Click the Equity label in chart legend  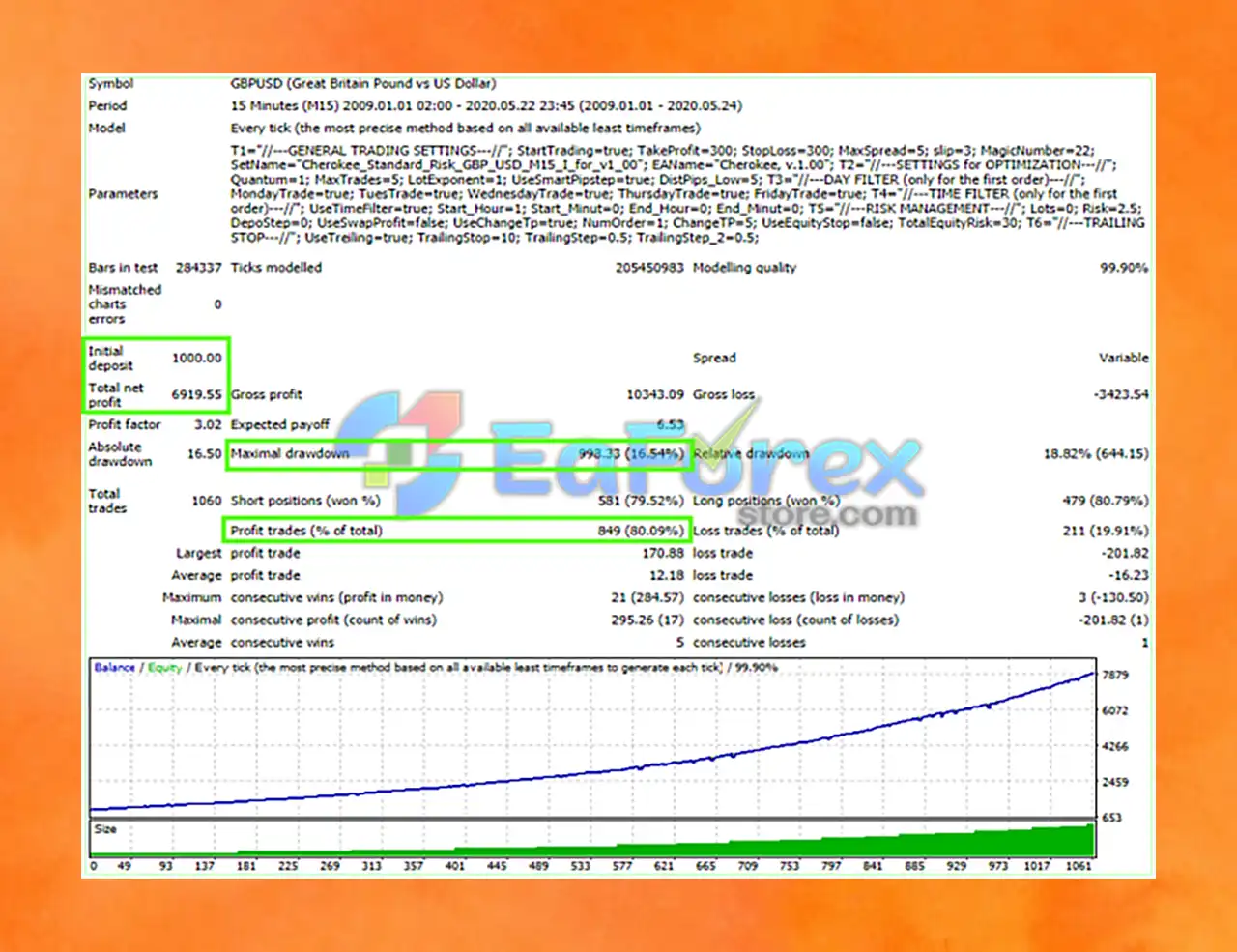(x=164, y=667)
